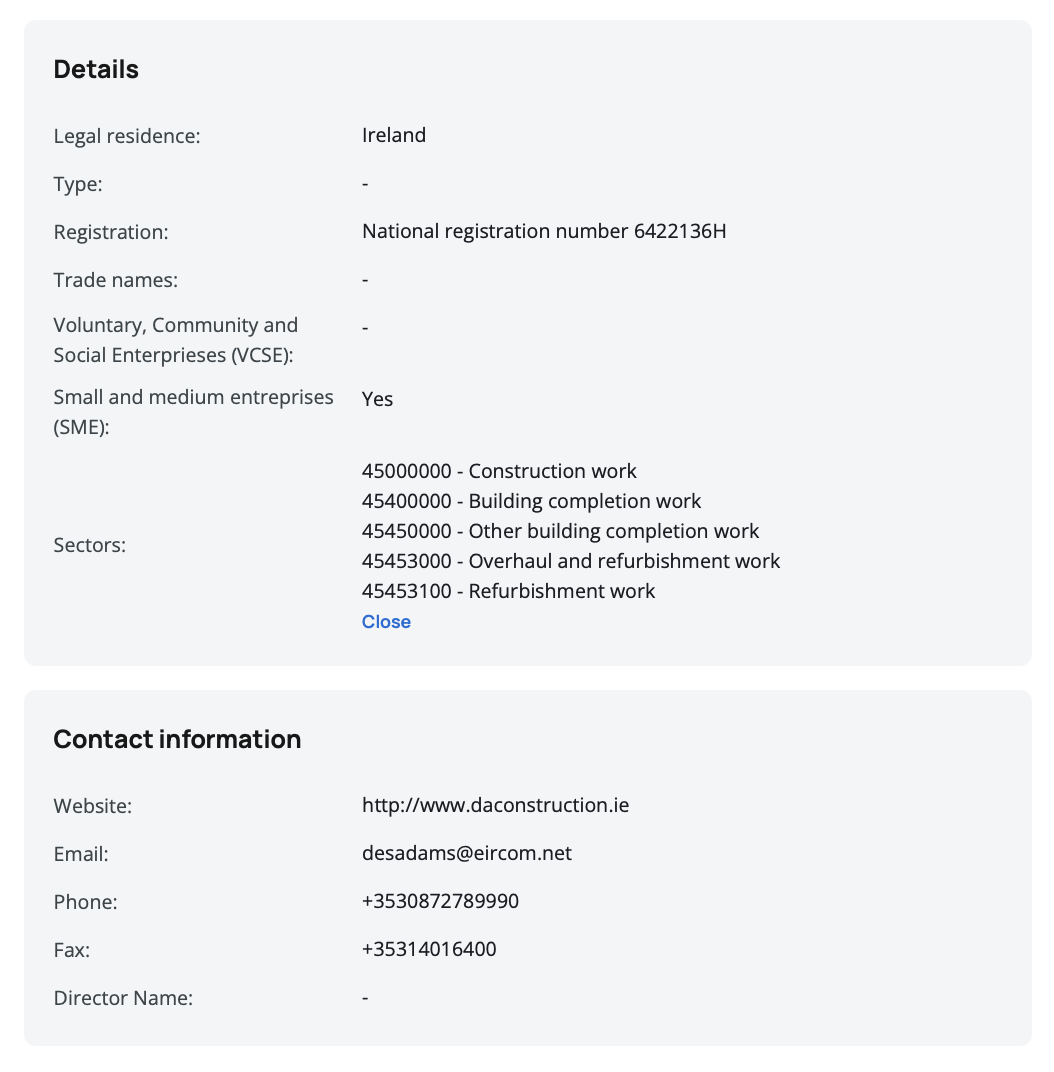Select sector 45450000 - Other building completion work

pyautogui.click(x=560, y=531)
